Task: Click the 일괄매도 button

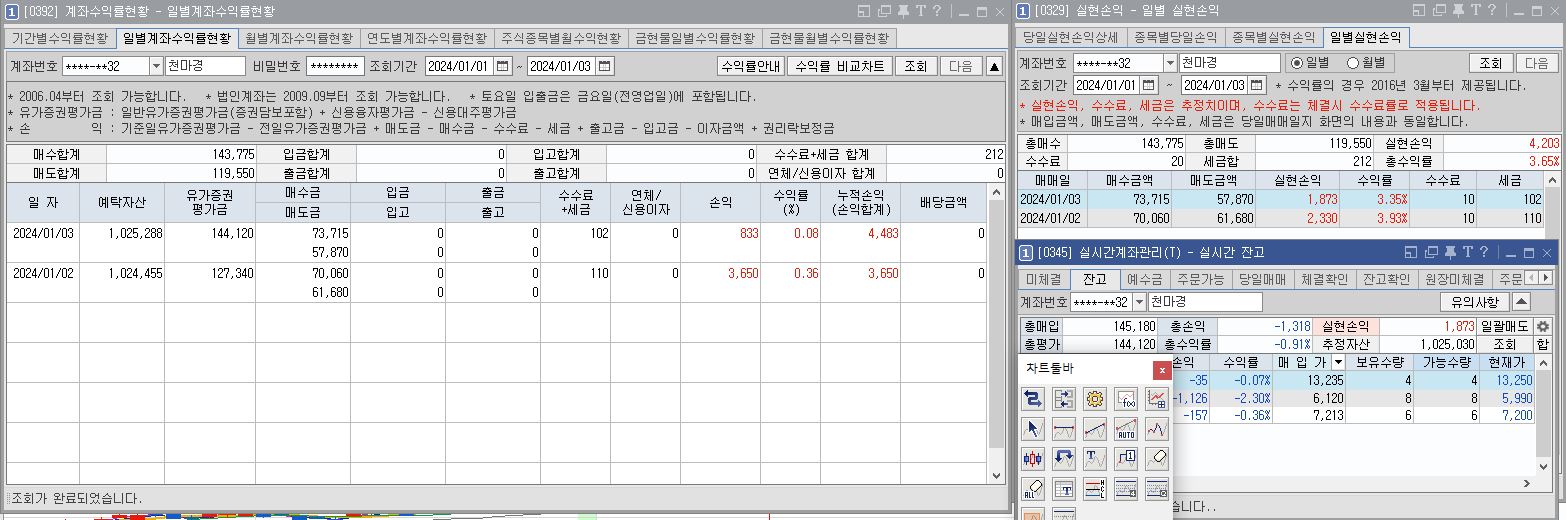Action: point(1505,326)
